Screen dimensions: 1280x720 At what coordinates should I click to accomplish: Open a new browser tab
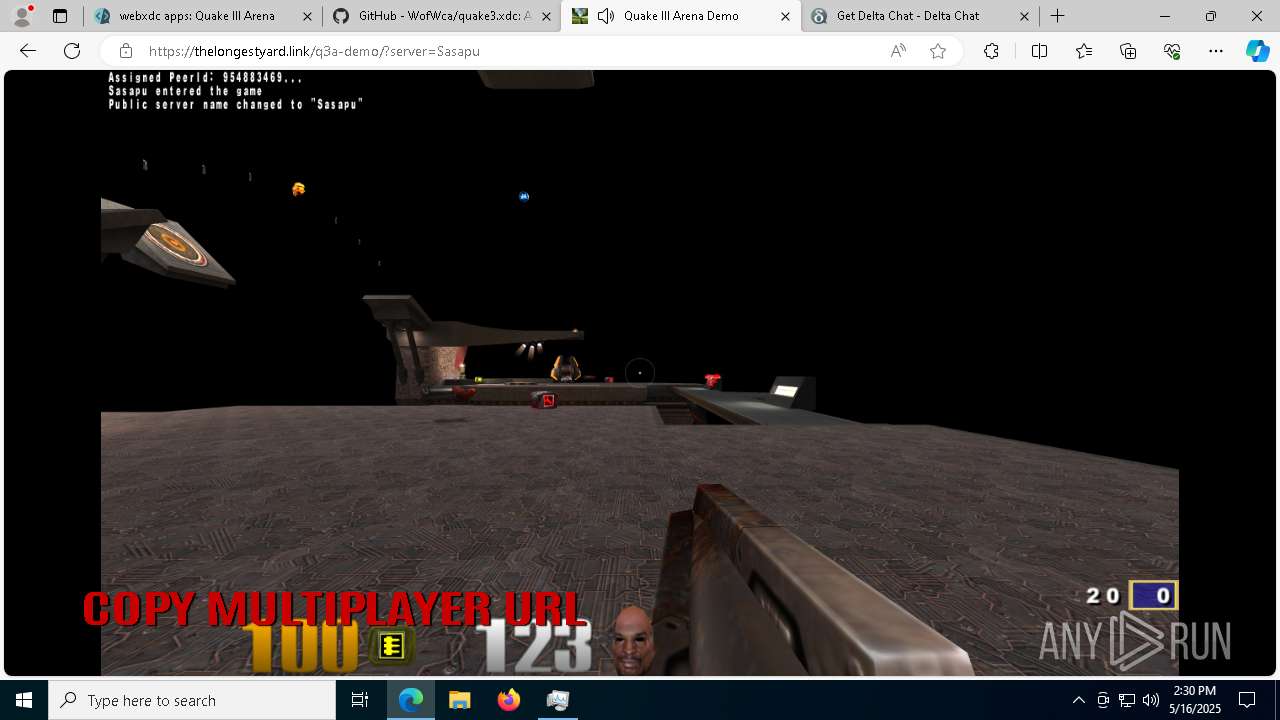tap(1057, 16)
